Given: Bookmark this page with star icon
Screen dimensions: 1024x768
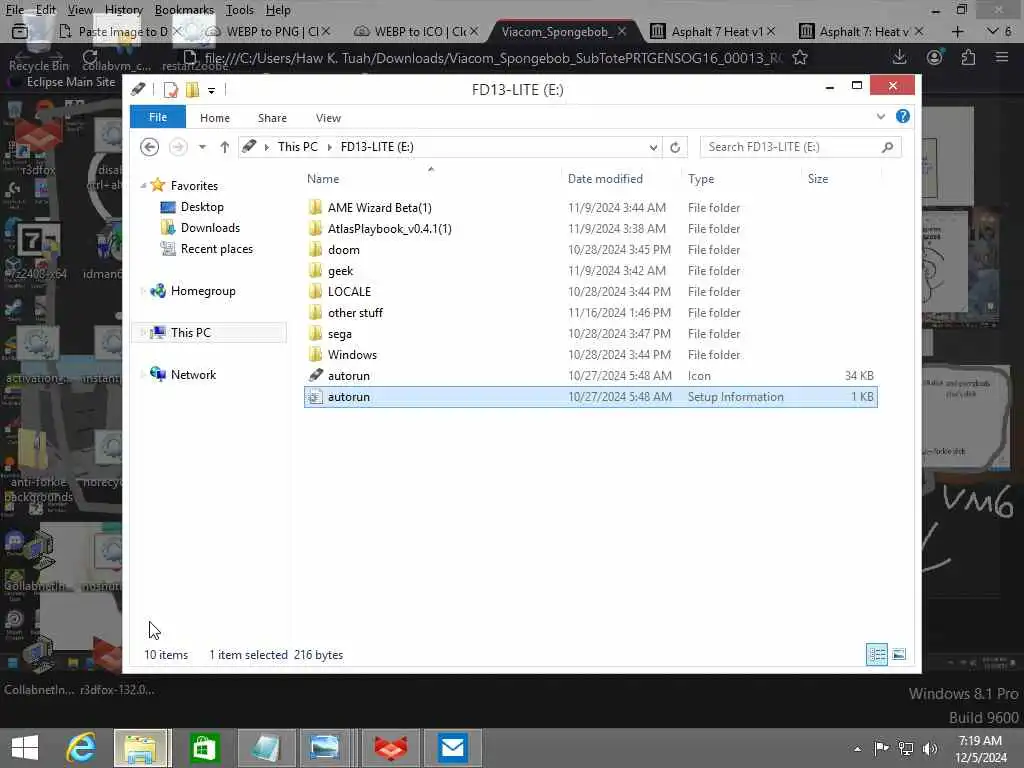Looking at the screenshot, I should 800,58.
